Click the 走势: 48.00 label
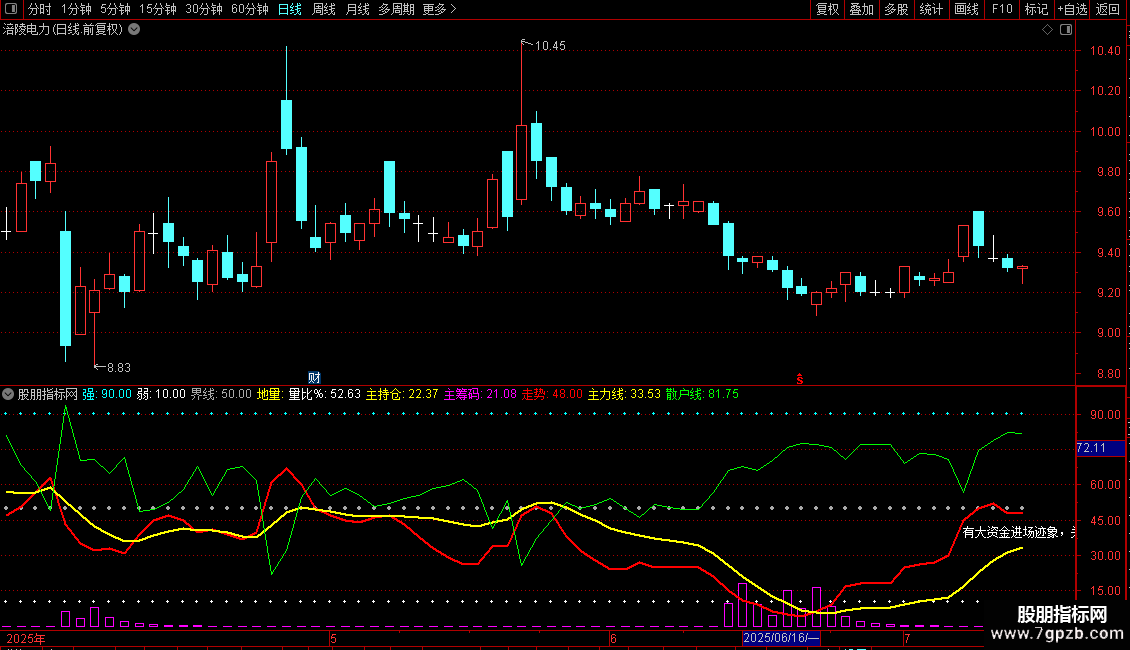 pos(552,394)
